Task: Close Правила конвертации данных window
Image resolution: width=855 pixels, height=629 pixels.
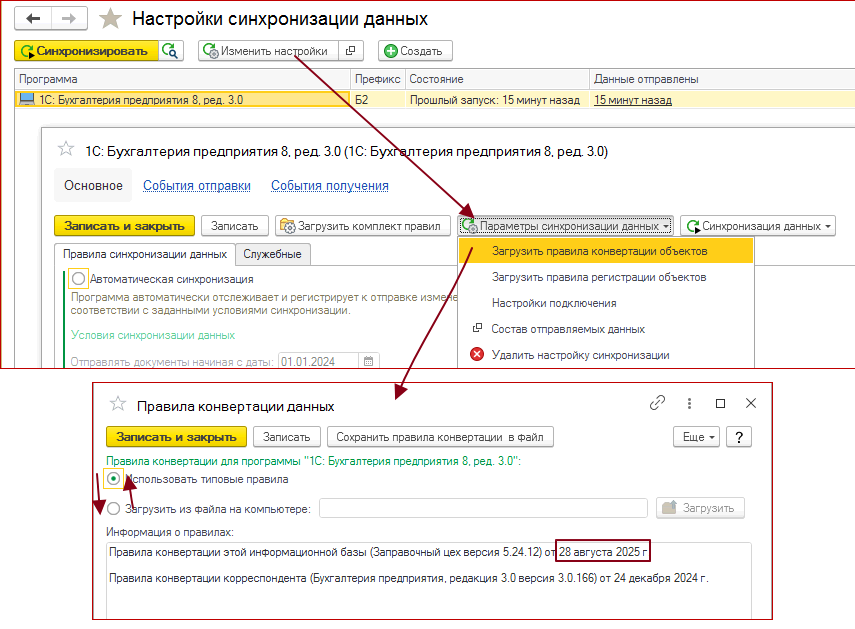Action: pos(751,403)
